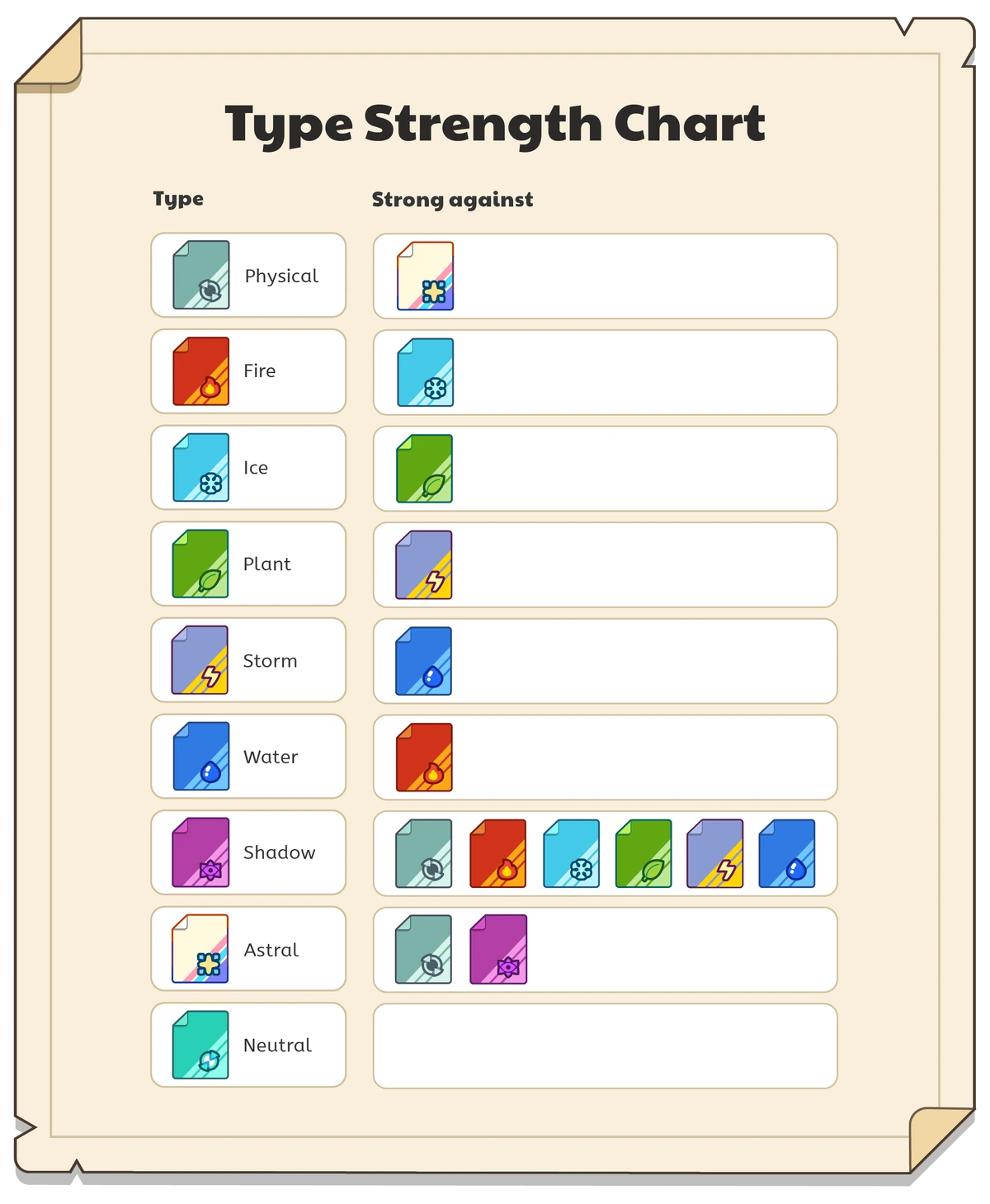Select the Shadow icon in the Astral row

(x=498, y=950)
